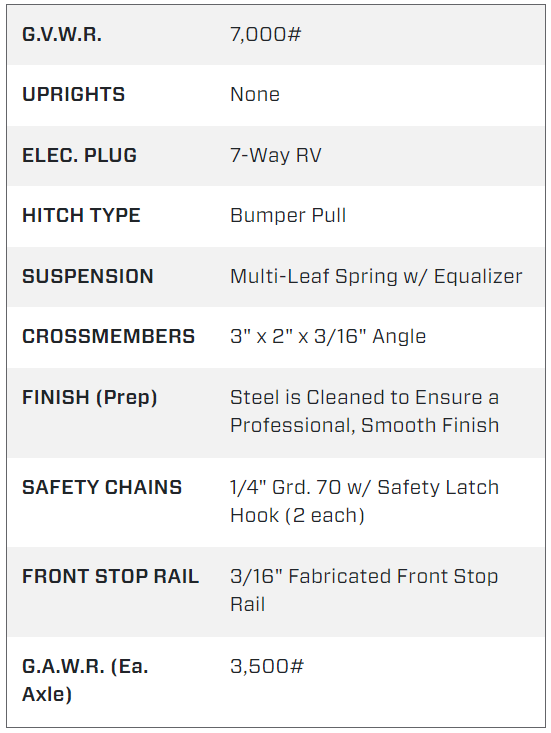The height and width of the screenshot is (733, 551).
Task: Click the SAFETY CHAINS label
Action: pos(102,488)
